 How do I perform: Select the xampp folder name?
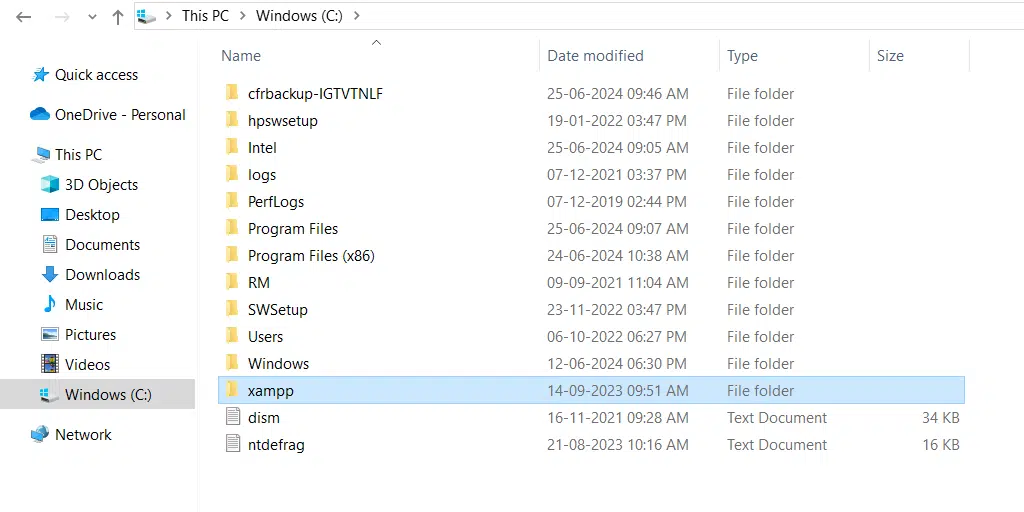271,391
